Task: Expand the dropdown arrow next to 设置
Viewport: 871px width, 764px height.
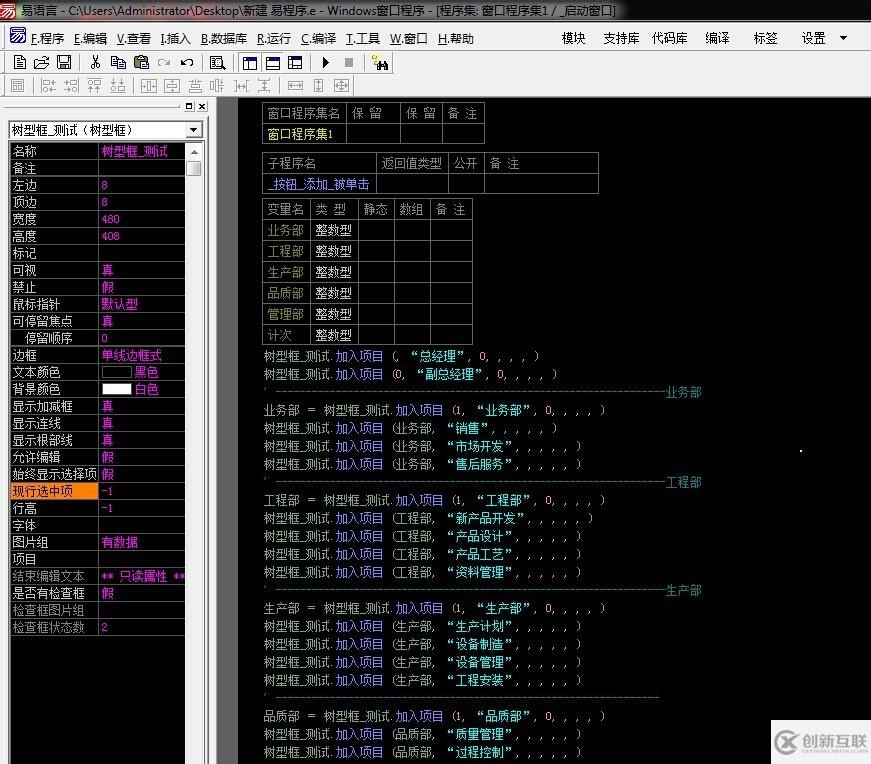Action: coord(843,38)
